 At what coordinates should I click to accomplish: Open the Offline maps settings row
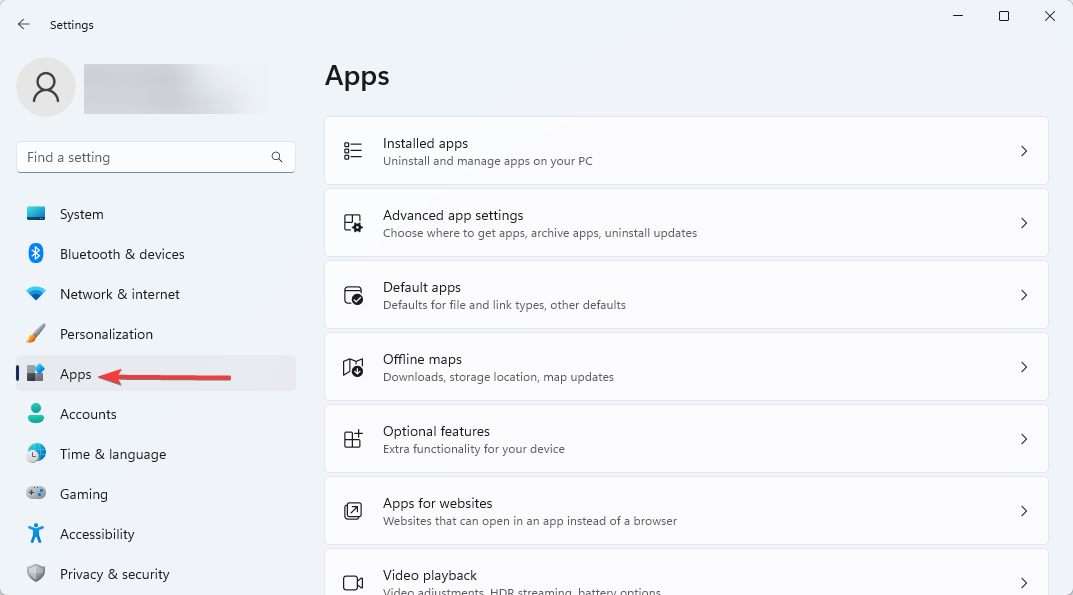point(686,367)
